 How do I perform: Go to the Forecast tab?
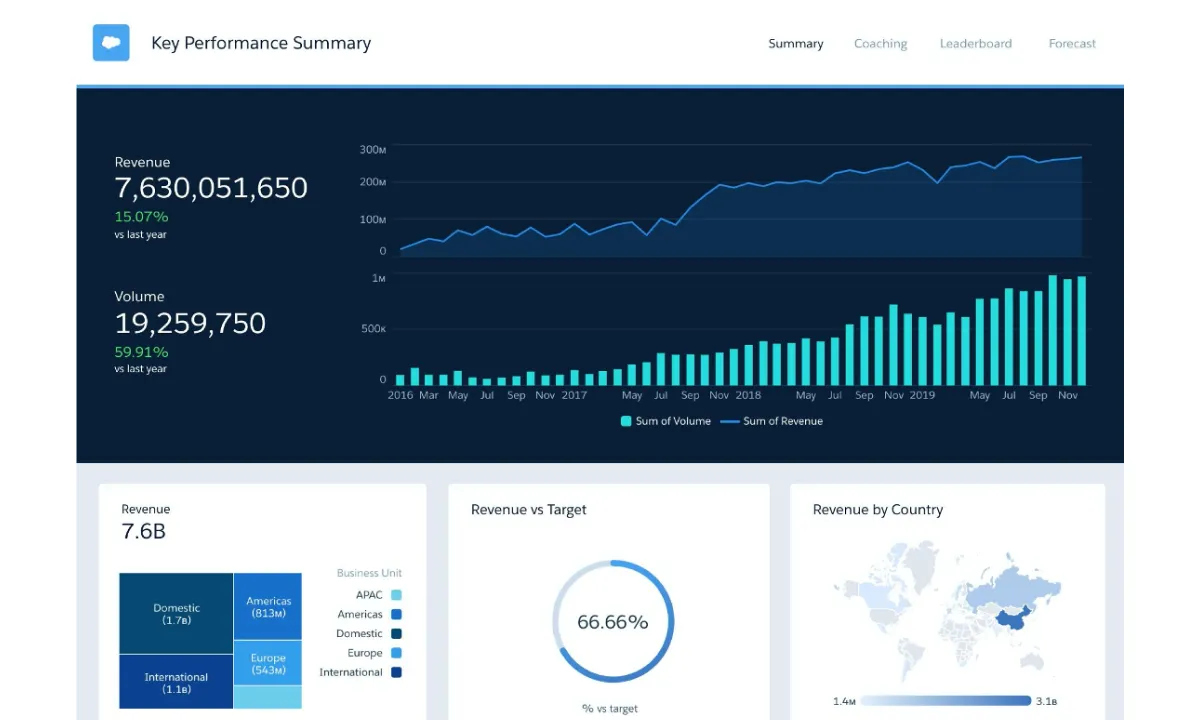pos(1072,44)
